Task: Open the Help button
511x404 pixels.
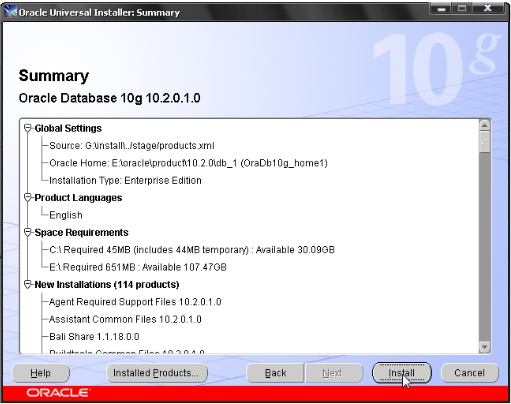Action: [x=41, y=373]
